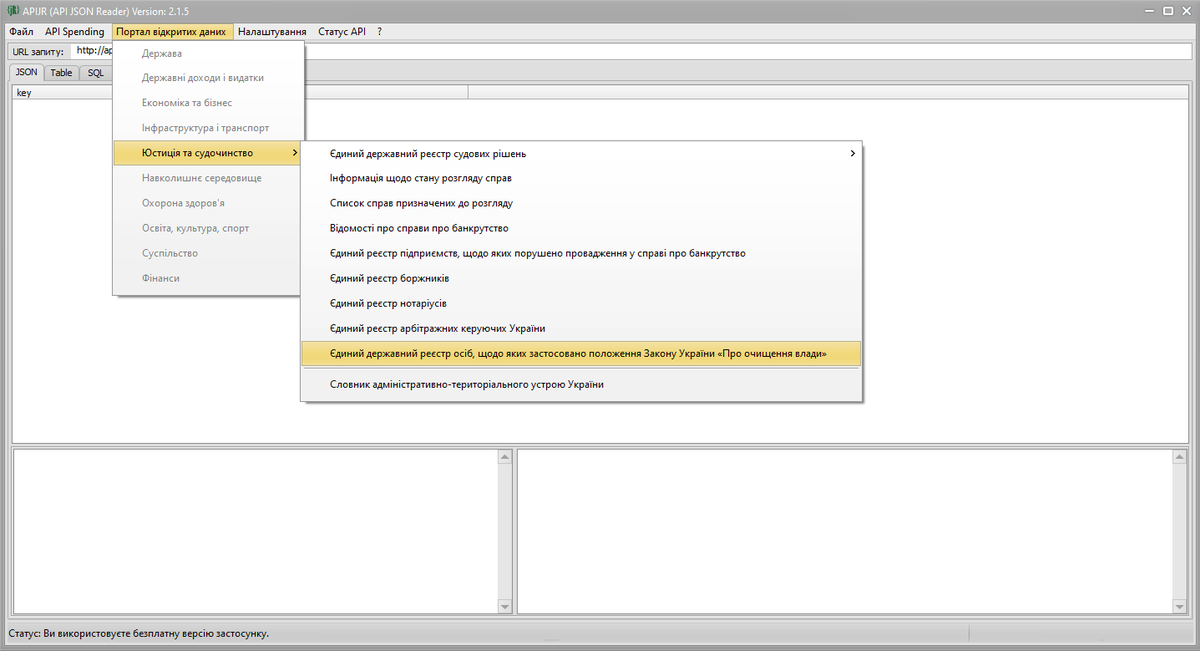Minimize the APIJR window
This screenshot has height=651, width=1200.
point(1148,10)
